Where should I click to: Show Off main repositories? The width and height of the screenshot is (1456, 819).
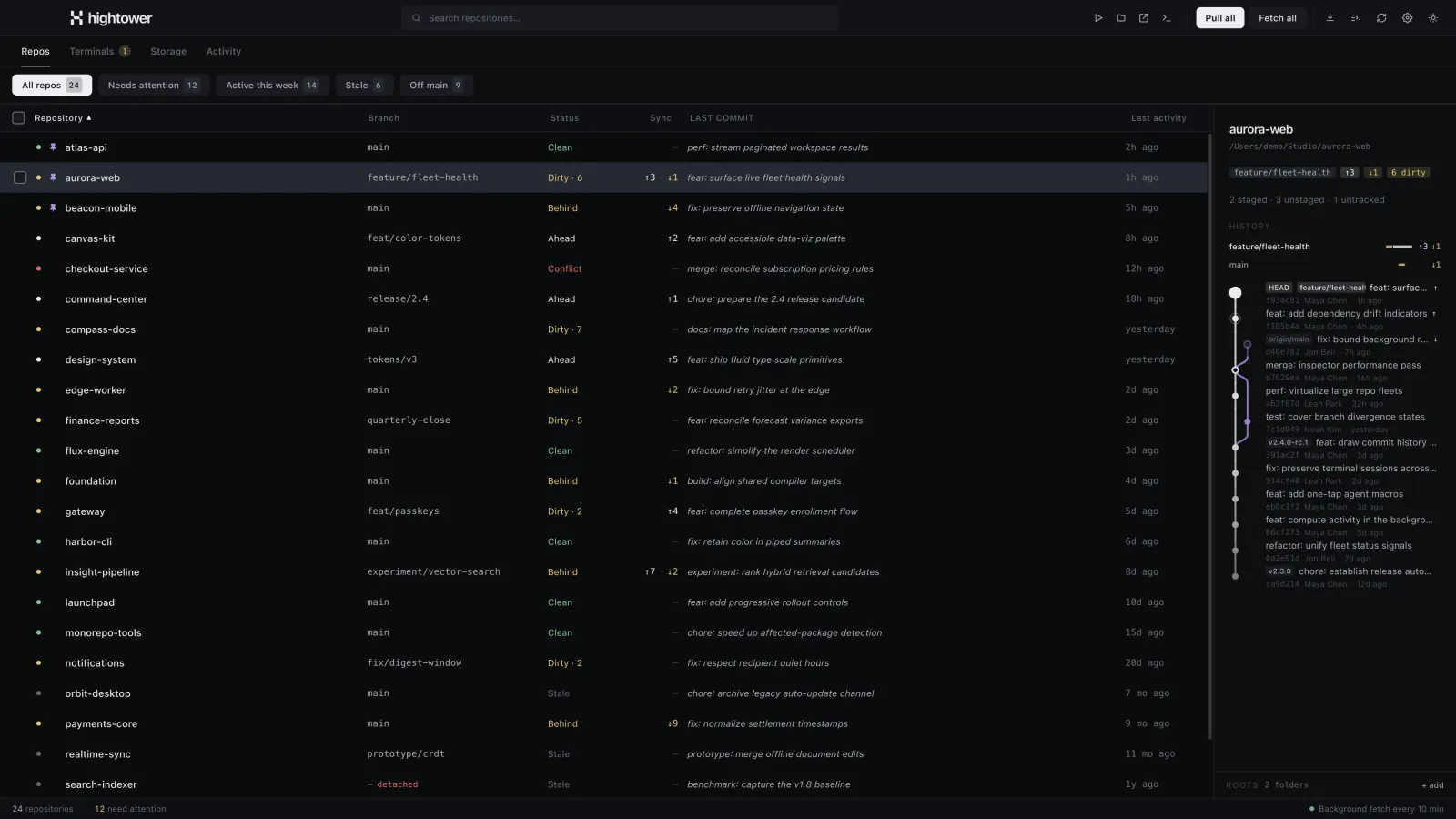point(437,86)
